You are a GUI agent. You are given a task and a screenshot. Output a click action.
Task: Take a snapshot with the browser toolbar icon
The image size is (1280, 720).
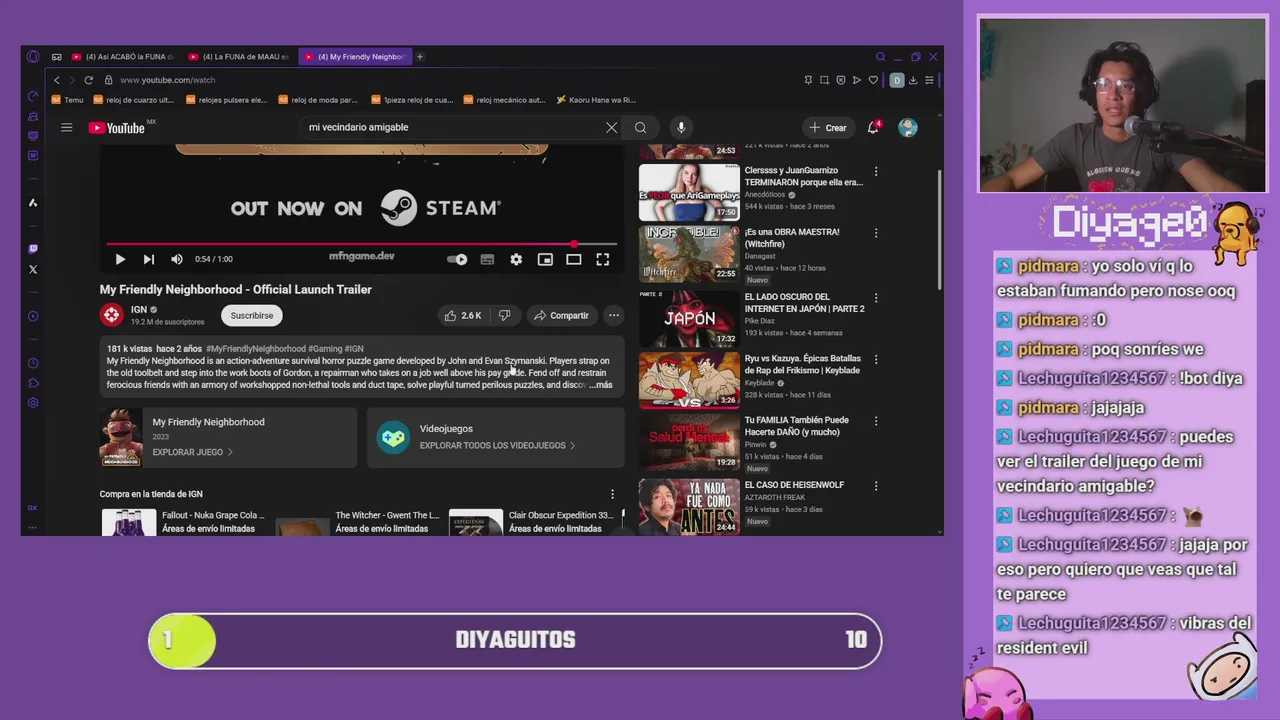pos(824,80)
